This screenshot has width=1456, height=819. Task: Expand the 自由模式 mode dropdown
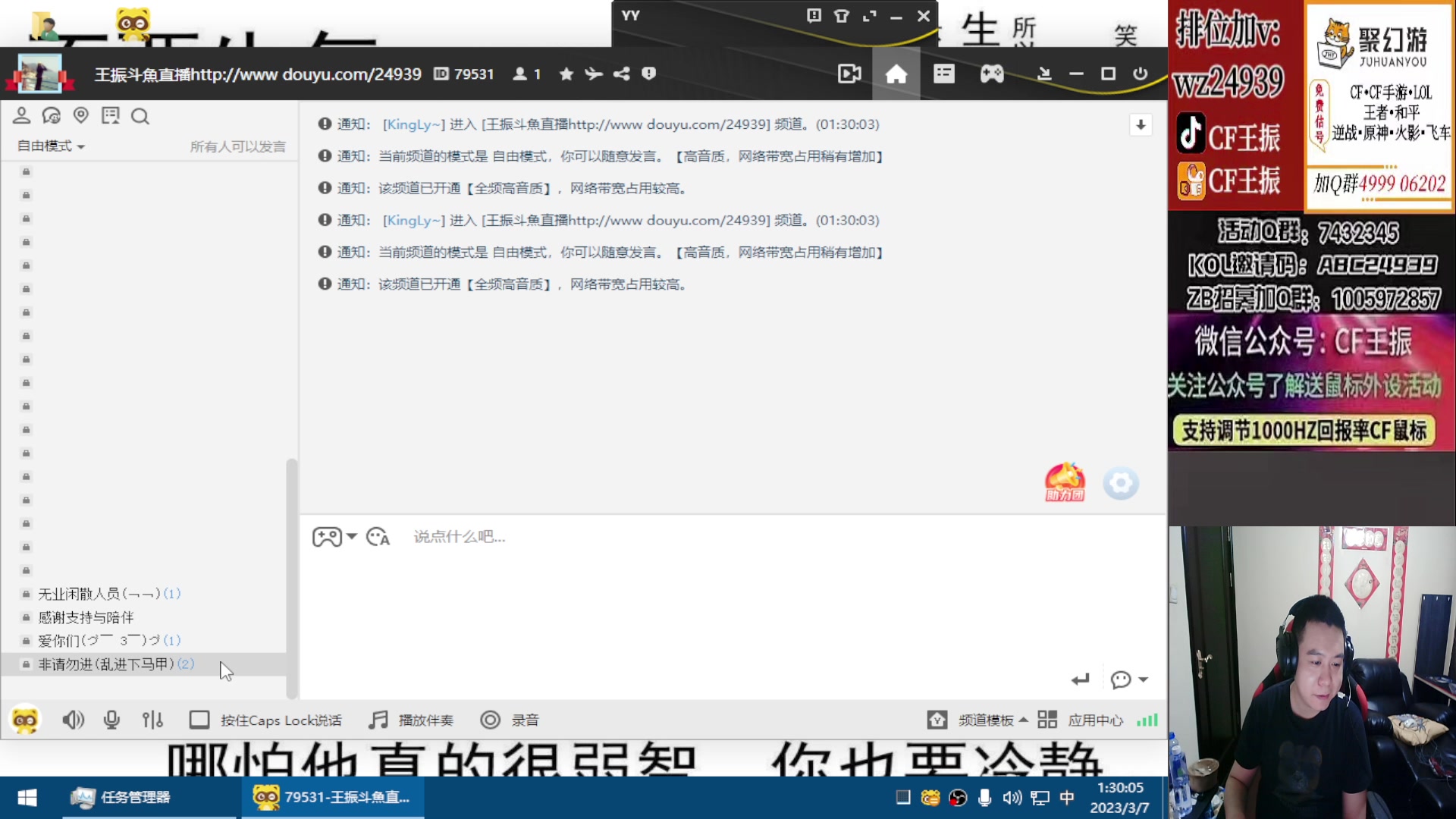coord(51,146)
